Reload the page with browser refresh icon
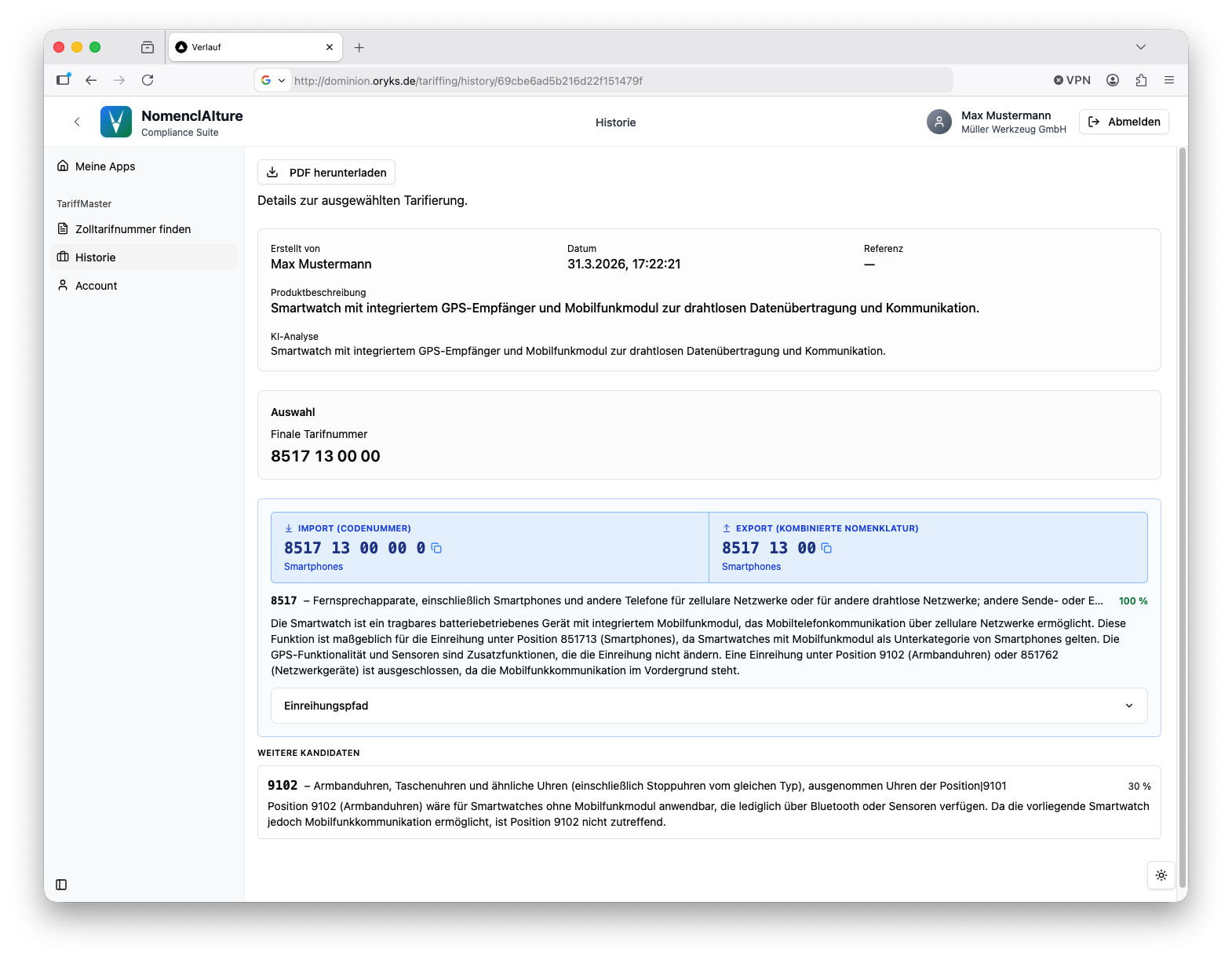Image resolution: width=1232 pixels, height=960 pixels. (x=148, y=80)
